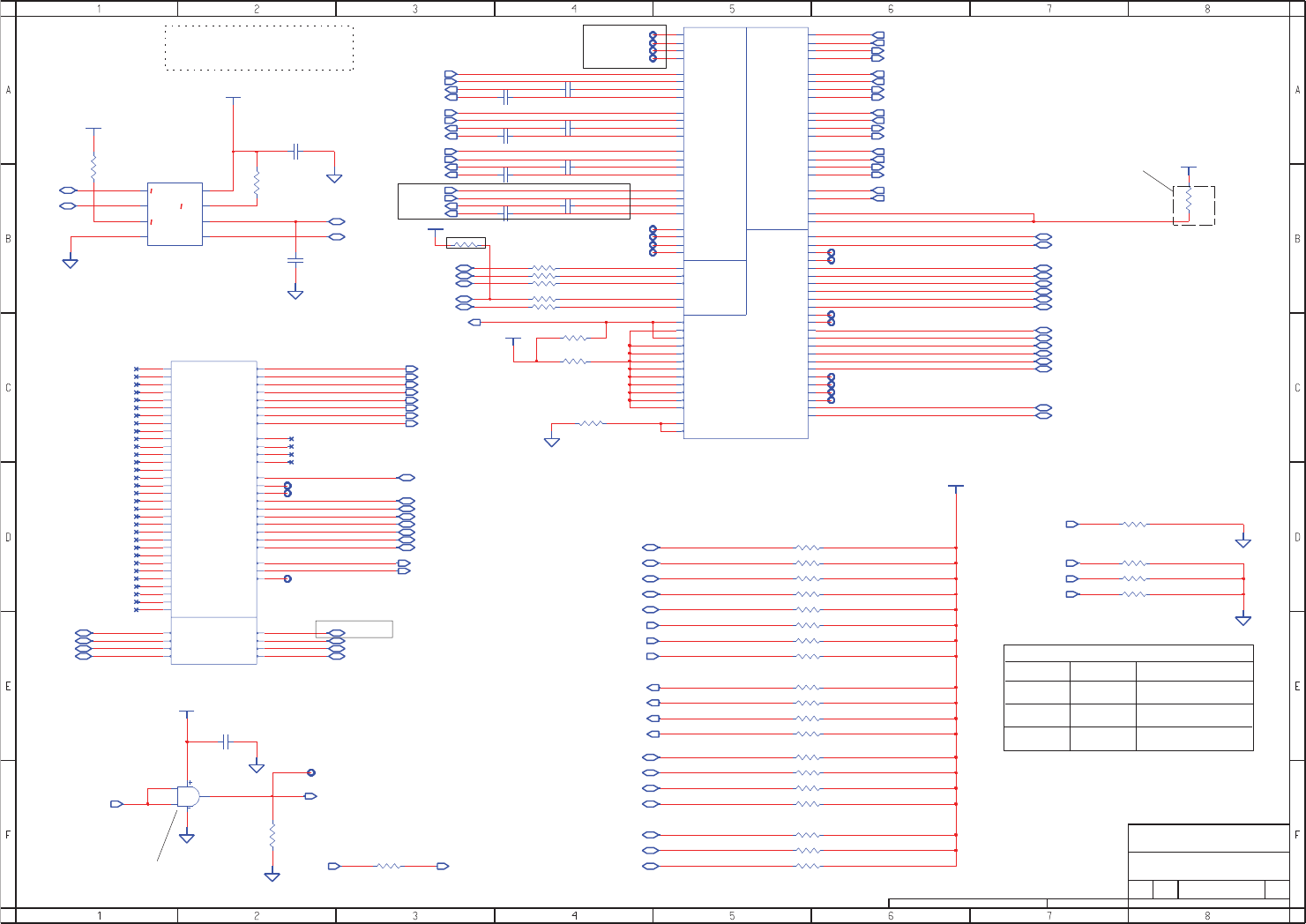This screenshot has width=1306, height=924.
Task: Select the horizontal resistor joining two ports at bottom
Action: [389, 867]
